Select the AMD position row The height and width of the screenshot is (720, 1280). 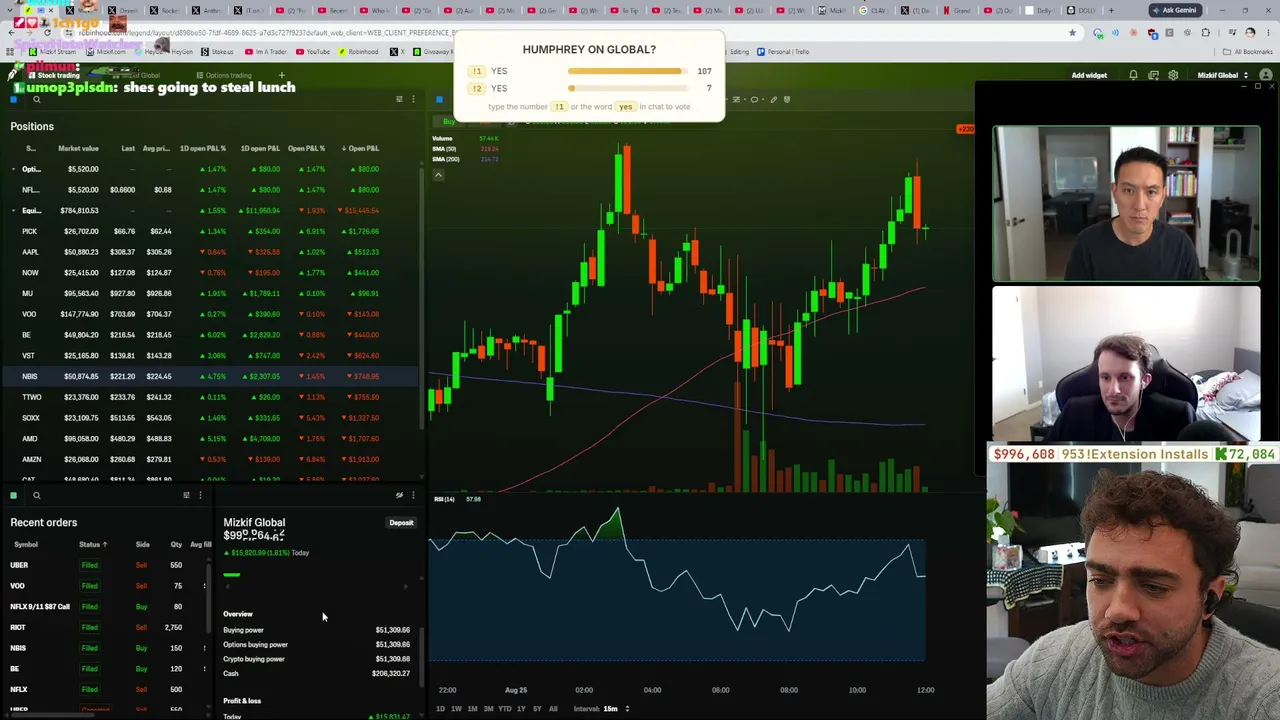pos(210,439)
